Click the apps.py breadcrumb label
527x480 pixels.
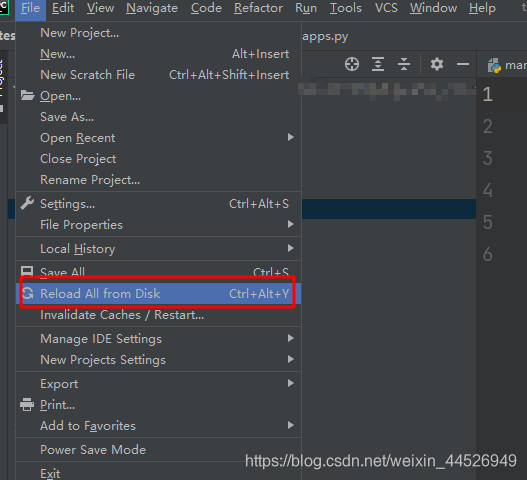(325, 36)
